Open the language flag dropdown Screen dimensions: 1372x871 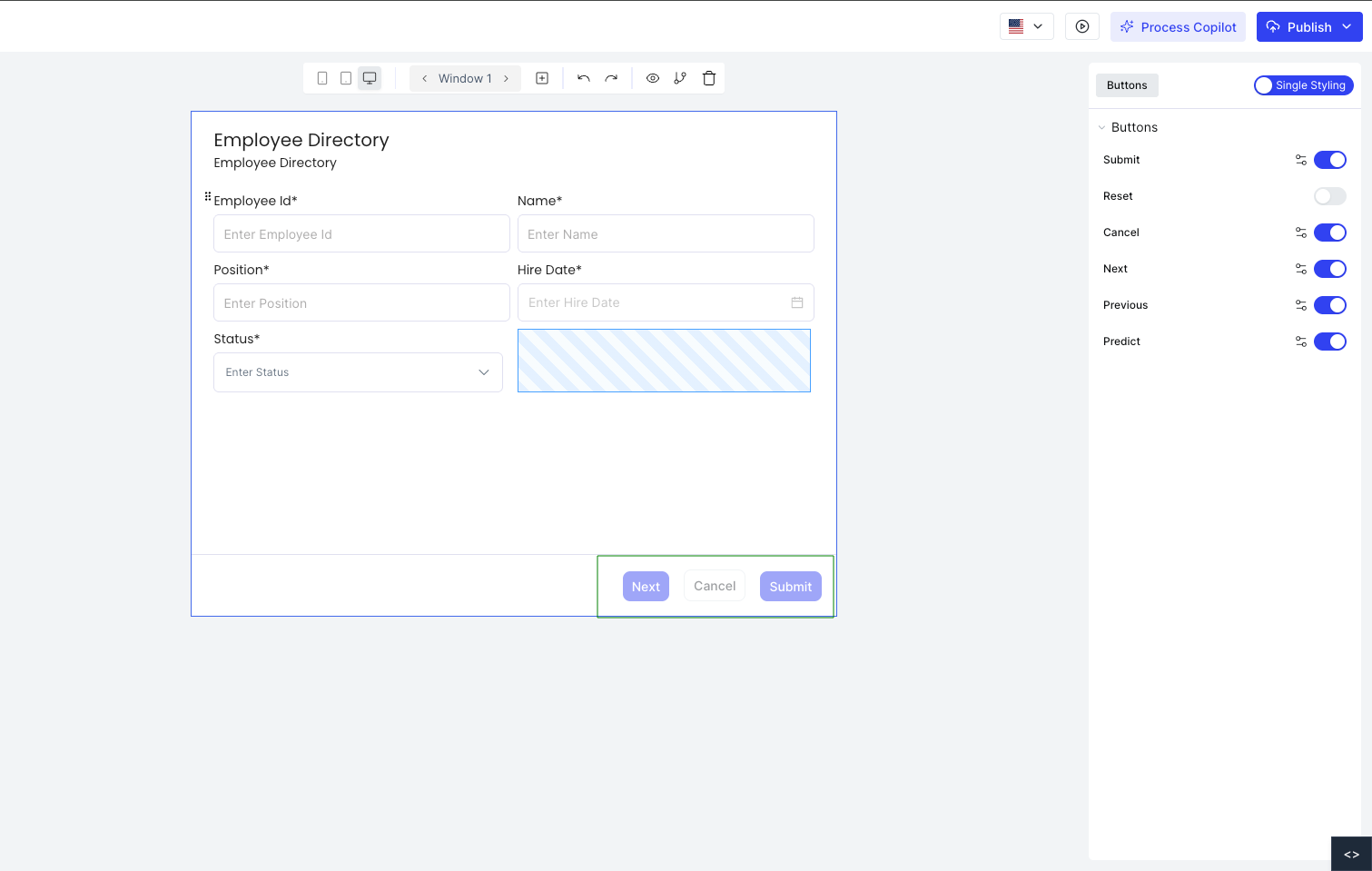coord(1026,26)
